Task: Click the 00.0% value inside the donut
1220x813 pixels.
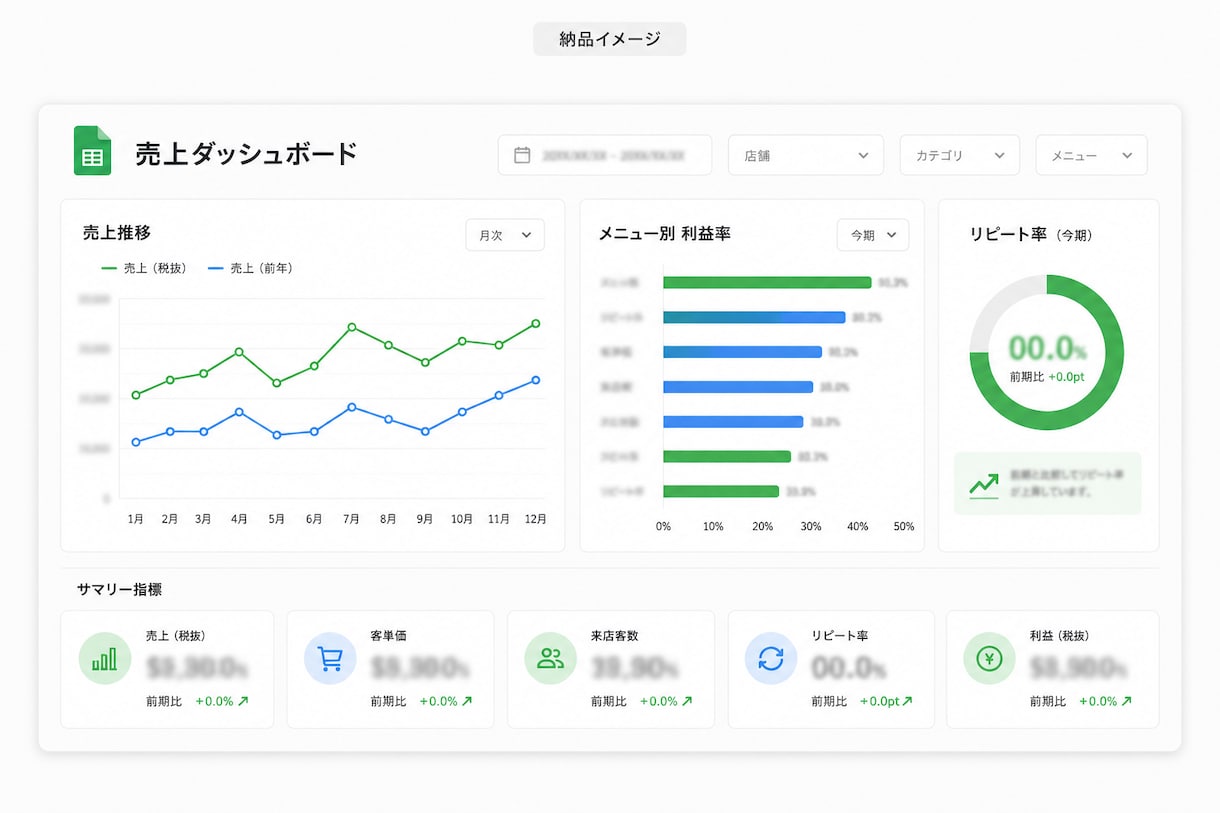Action: point(1047,348)
